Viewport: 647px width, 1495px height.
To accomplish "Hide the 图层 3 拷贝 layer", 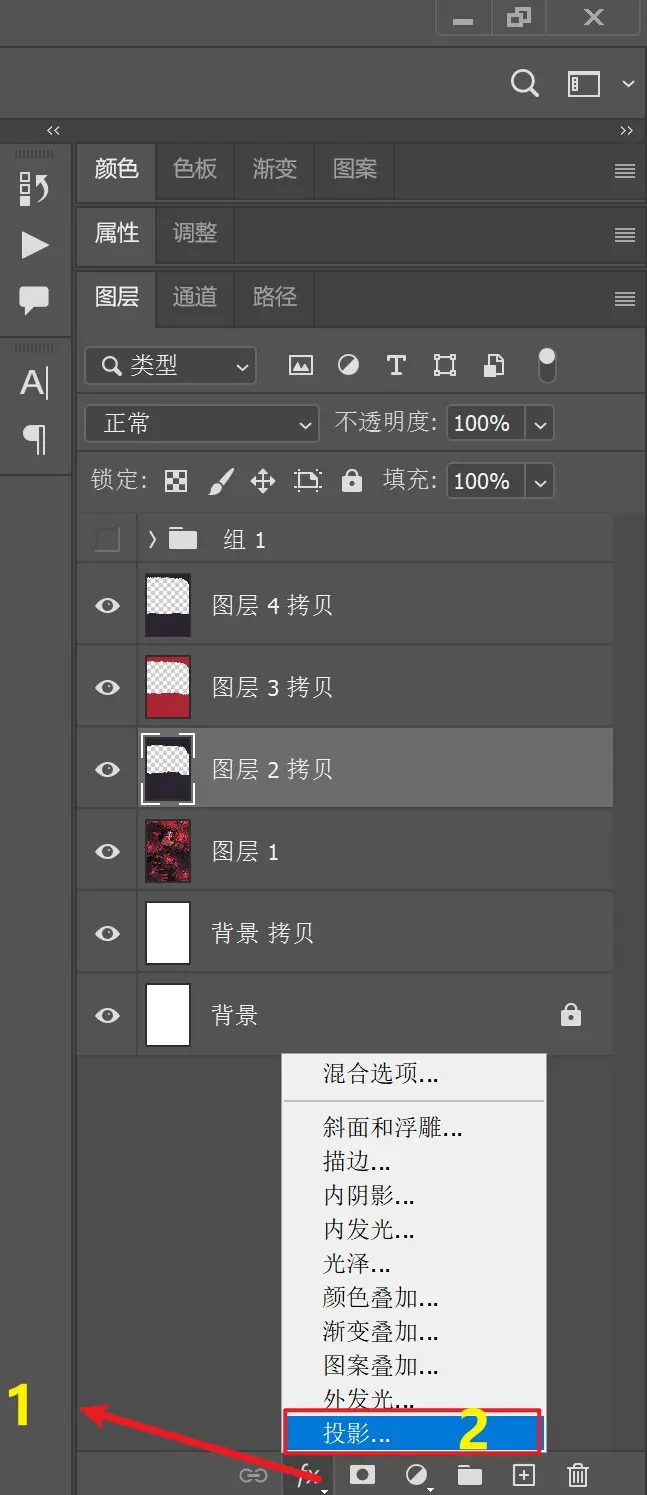I will [107, 687].
